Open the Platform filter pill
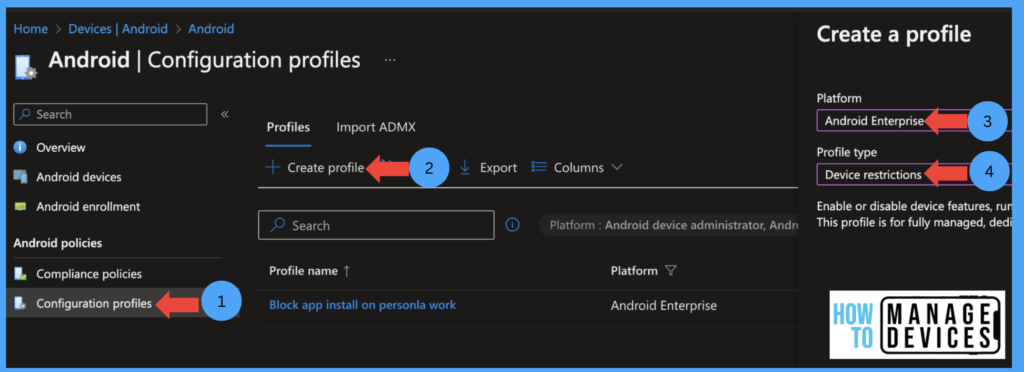Screen dimensions: 1024x372 coord(668,226)
